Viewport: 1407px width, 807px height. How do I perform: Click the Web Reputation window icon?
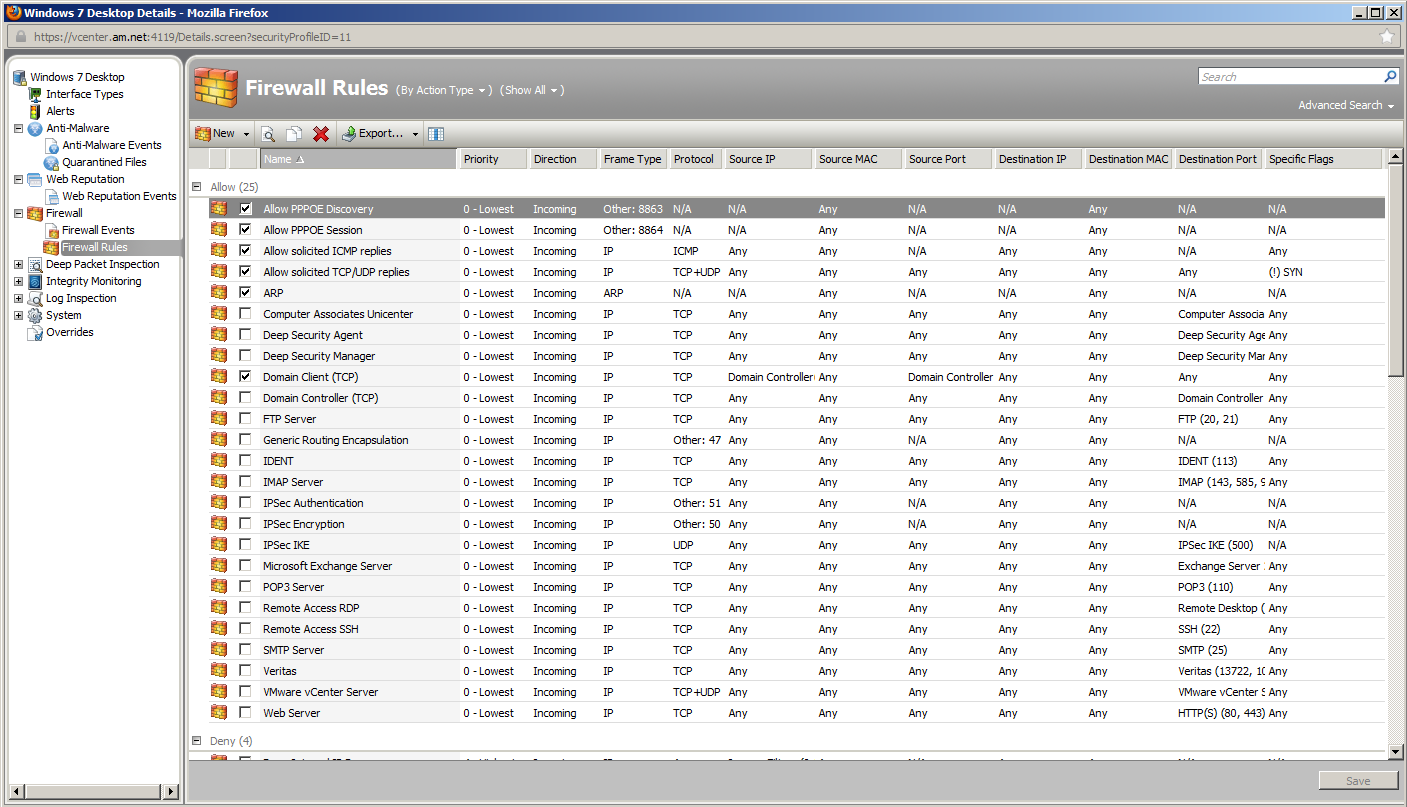(35, 179)
